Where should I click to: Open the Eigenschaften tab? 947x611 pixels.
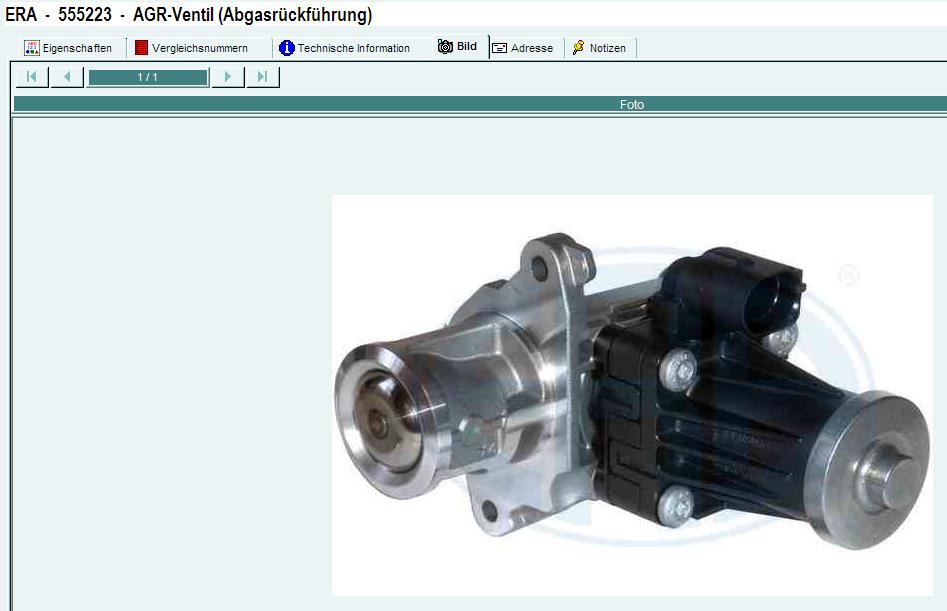[77, 48]
